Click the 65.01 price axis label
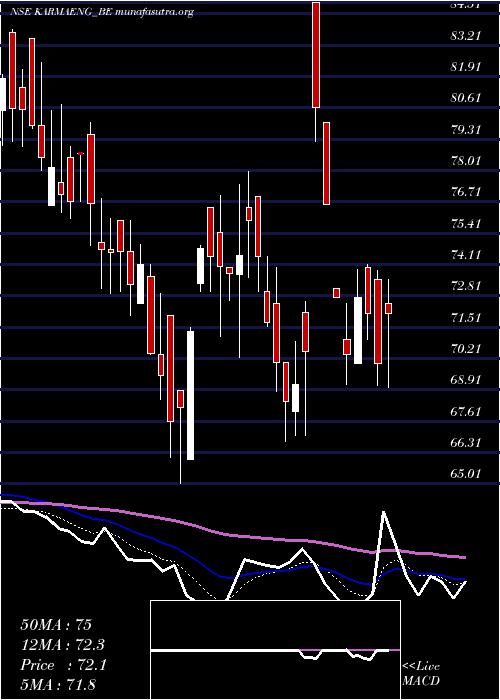Image resolution: width=500 pixels, height=700 pixels. (x=466, y=474)
